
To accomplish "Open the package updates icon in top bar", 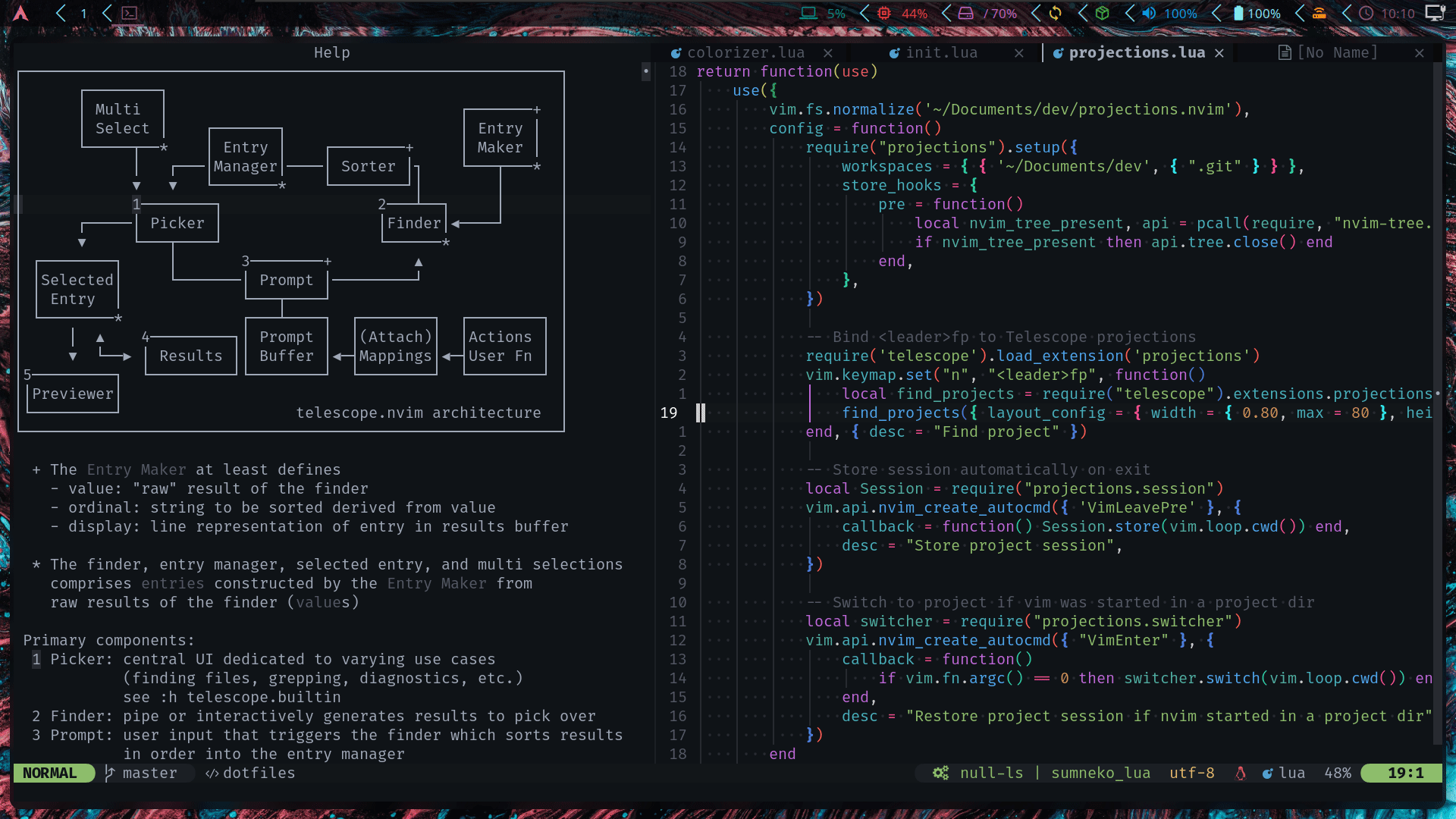I will click(1101, 13).
